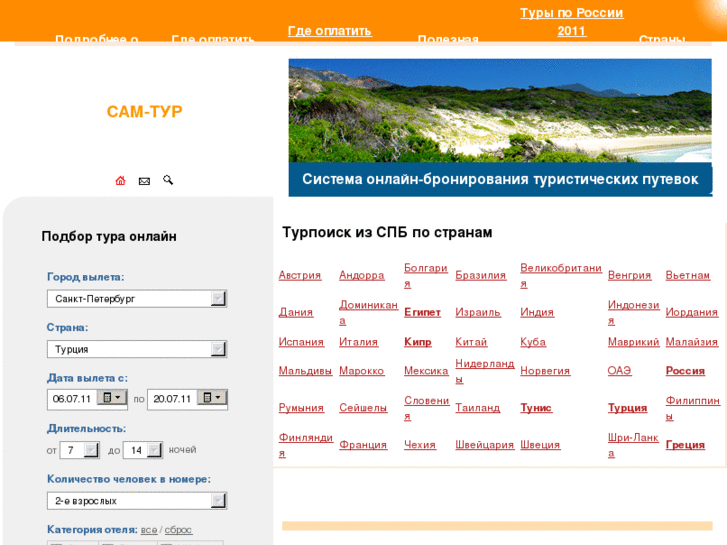Open maximum nights dropdown showing 14
Viewport: 727px width, 545px height.
(154, 450)
